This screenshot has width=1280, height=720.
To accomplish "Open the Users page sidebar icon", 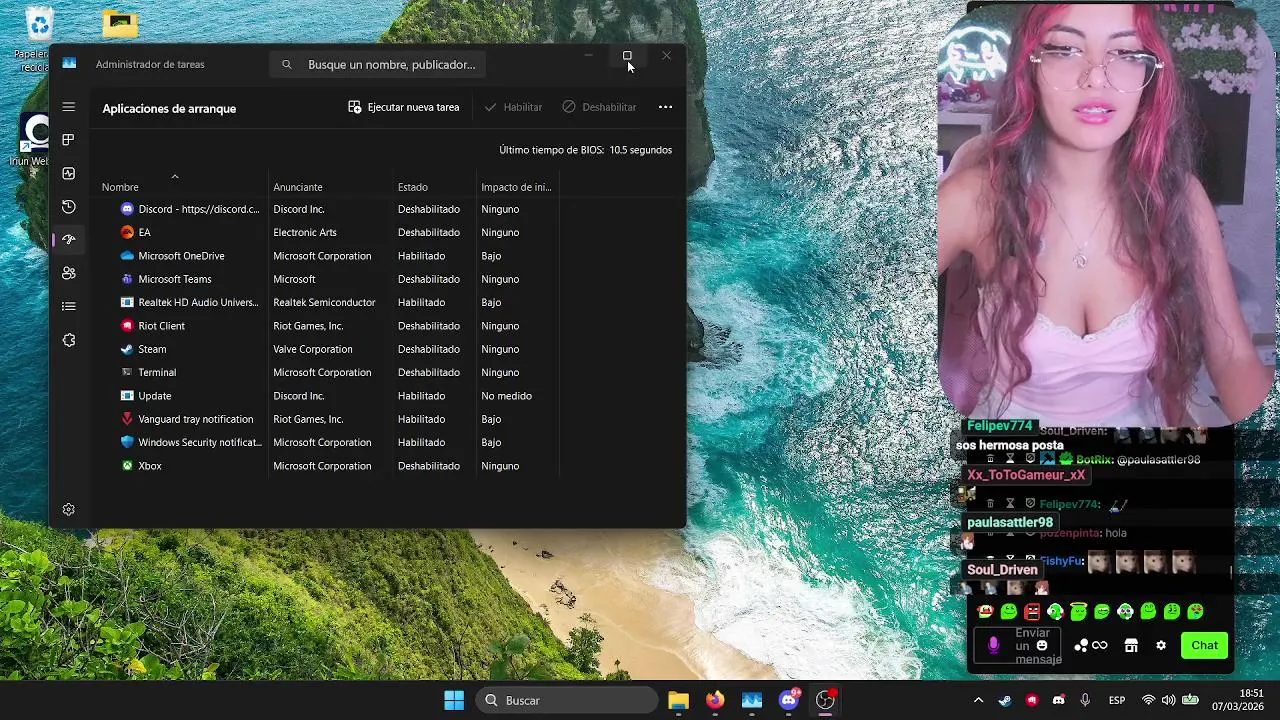I will [x=68, y=273].
